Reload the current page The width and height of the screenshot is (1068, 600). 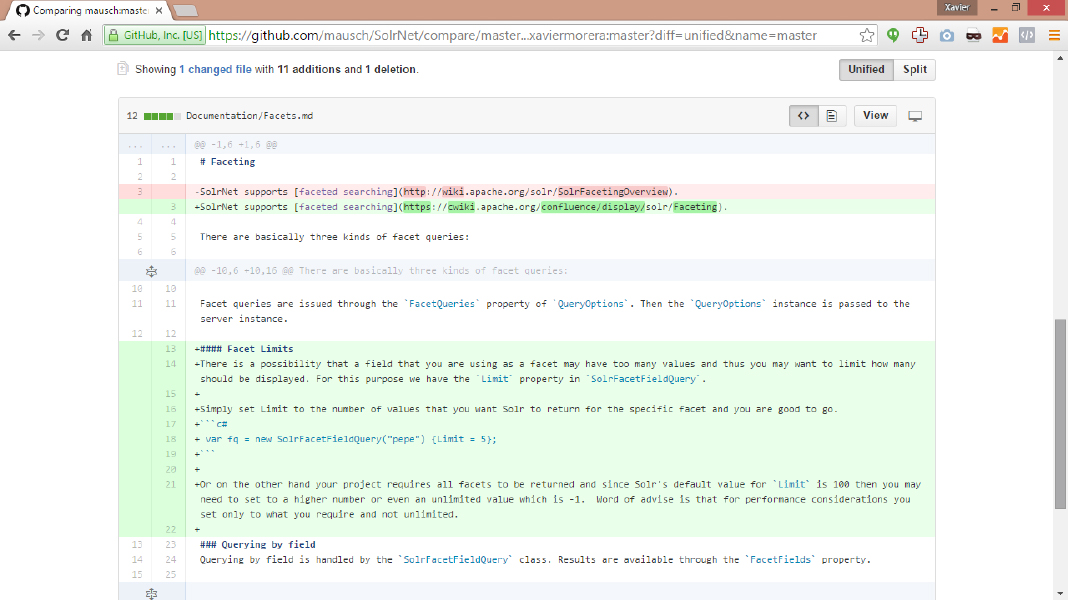[x=62, y=35]
